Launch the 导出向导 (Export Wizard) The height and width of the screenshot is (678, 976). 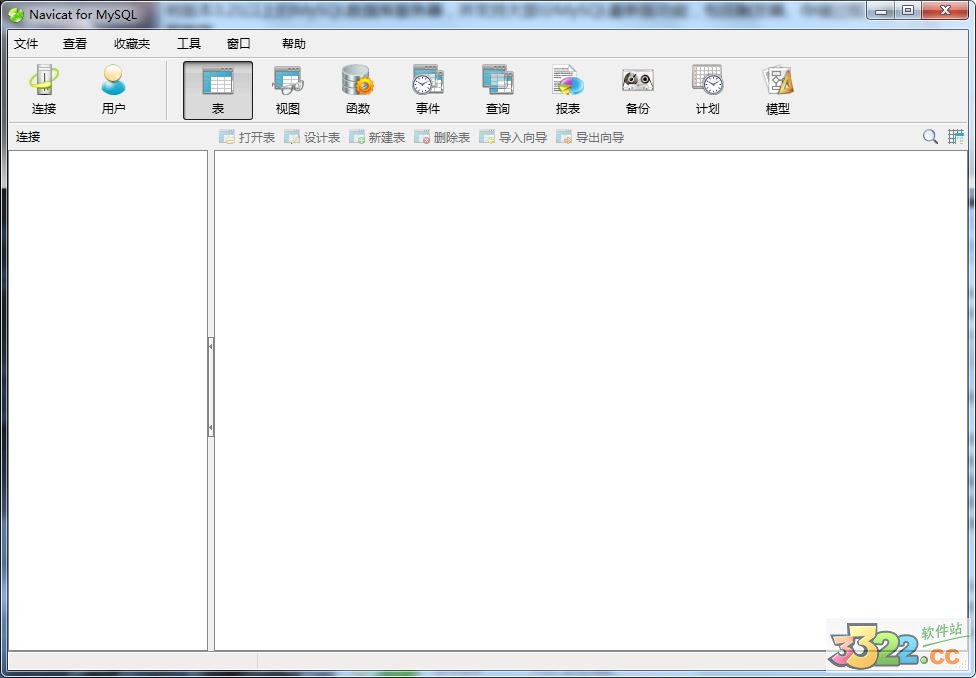point(591,137)
